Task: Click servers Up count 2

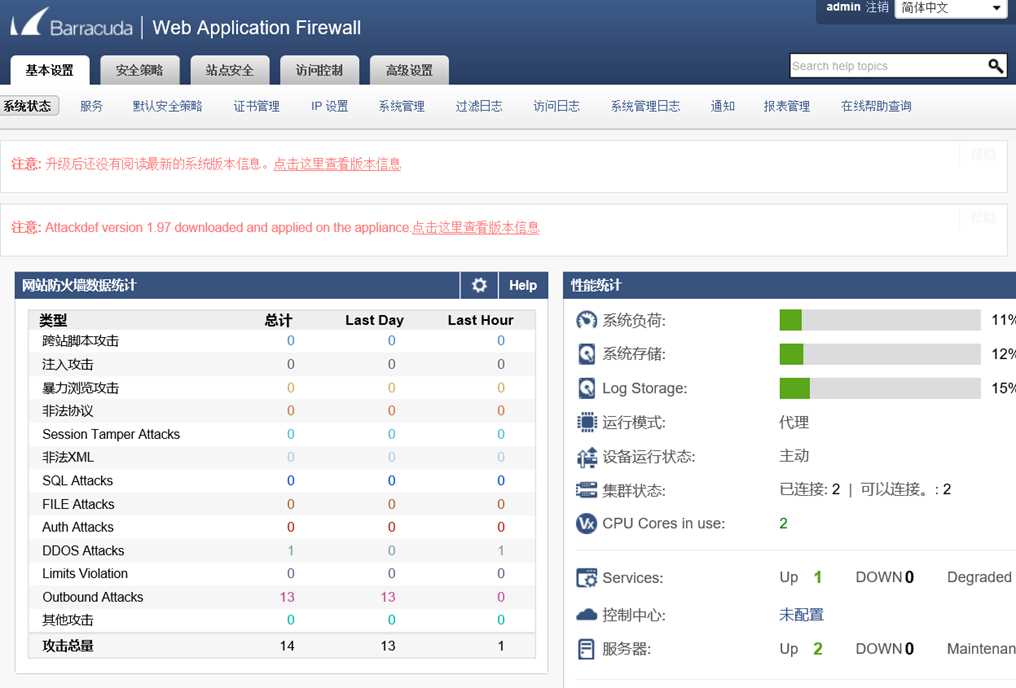Action: [818, 648]
